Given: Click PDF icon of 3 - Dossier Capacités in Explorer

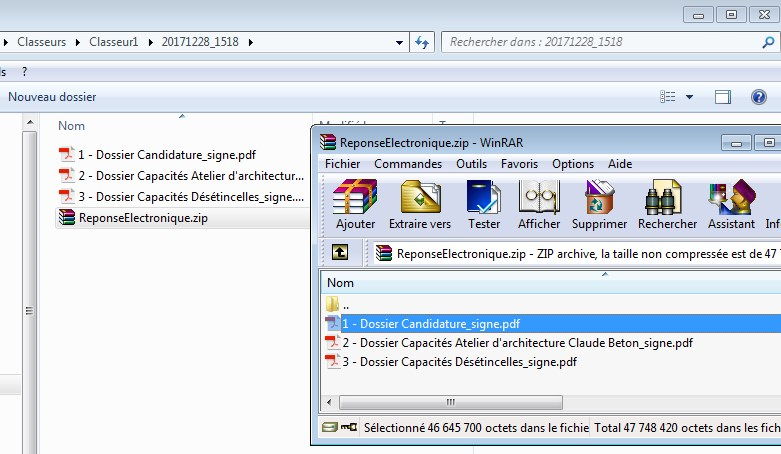Looking at the screenshot, I should pyautogui.click(x=66, y=196).
